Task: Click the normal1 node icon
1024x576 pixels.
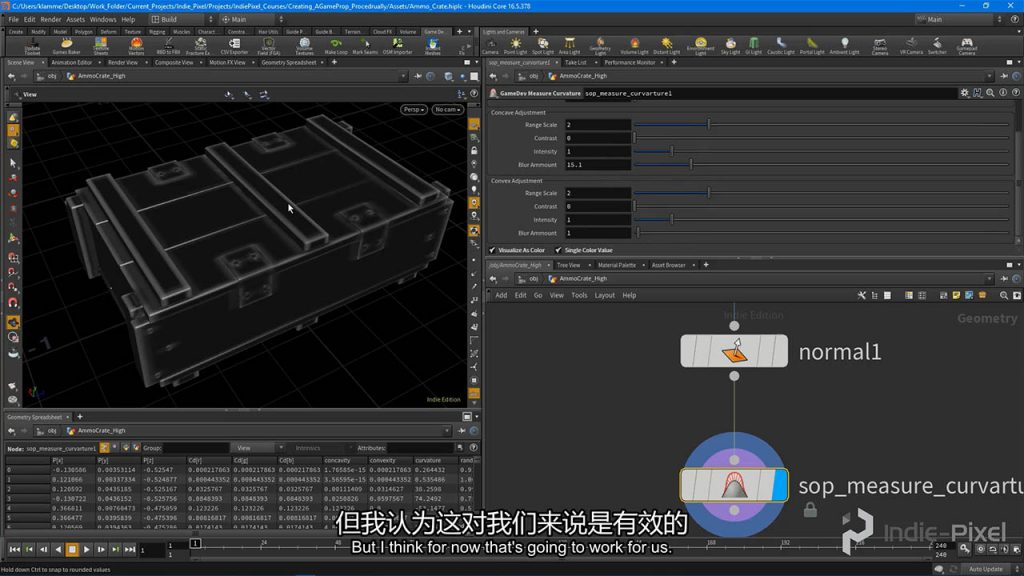Action: (x=734, y=351)
